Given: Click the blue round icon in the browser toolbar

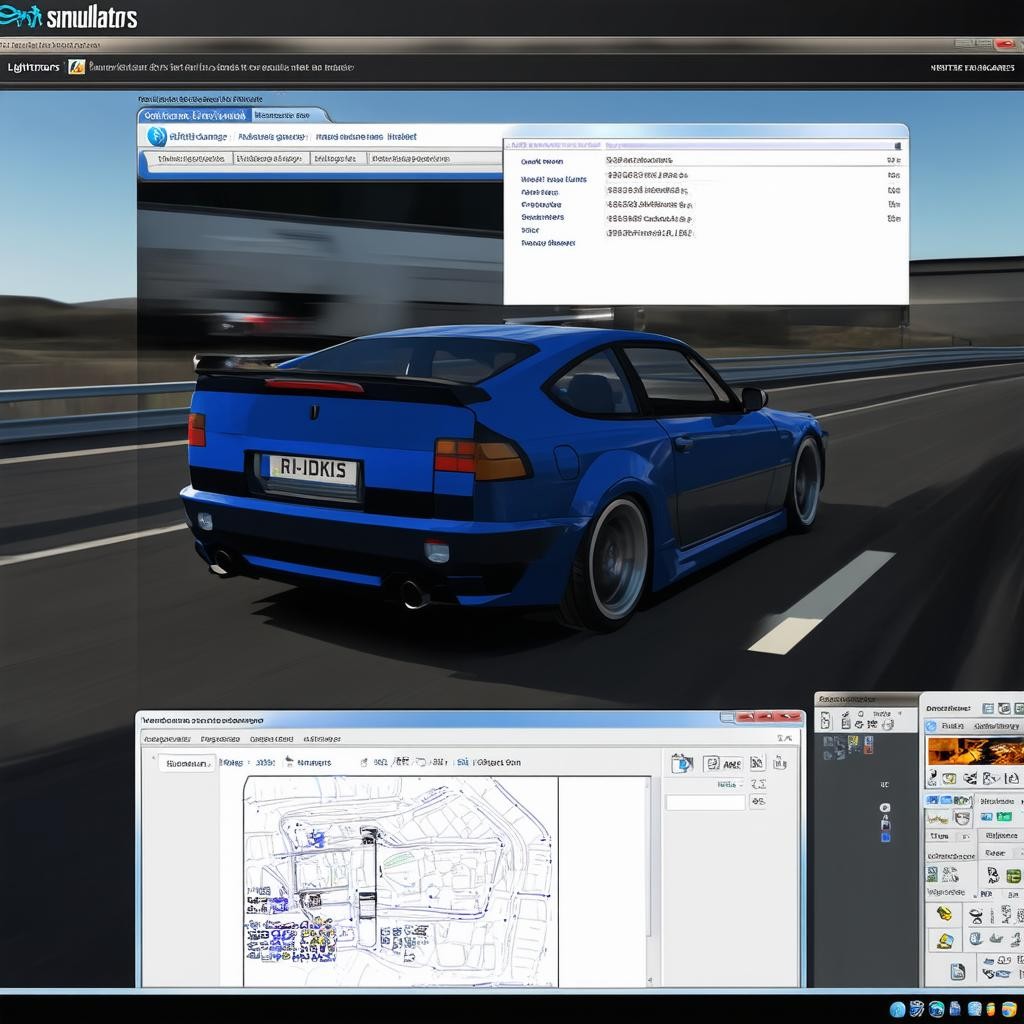Looking at the screenshot, I should (156, 137).
